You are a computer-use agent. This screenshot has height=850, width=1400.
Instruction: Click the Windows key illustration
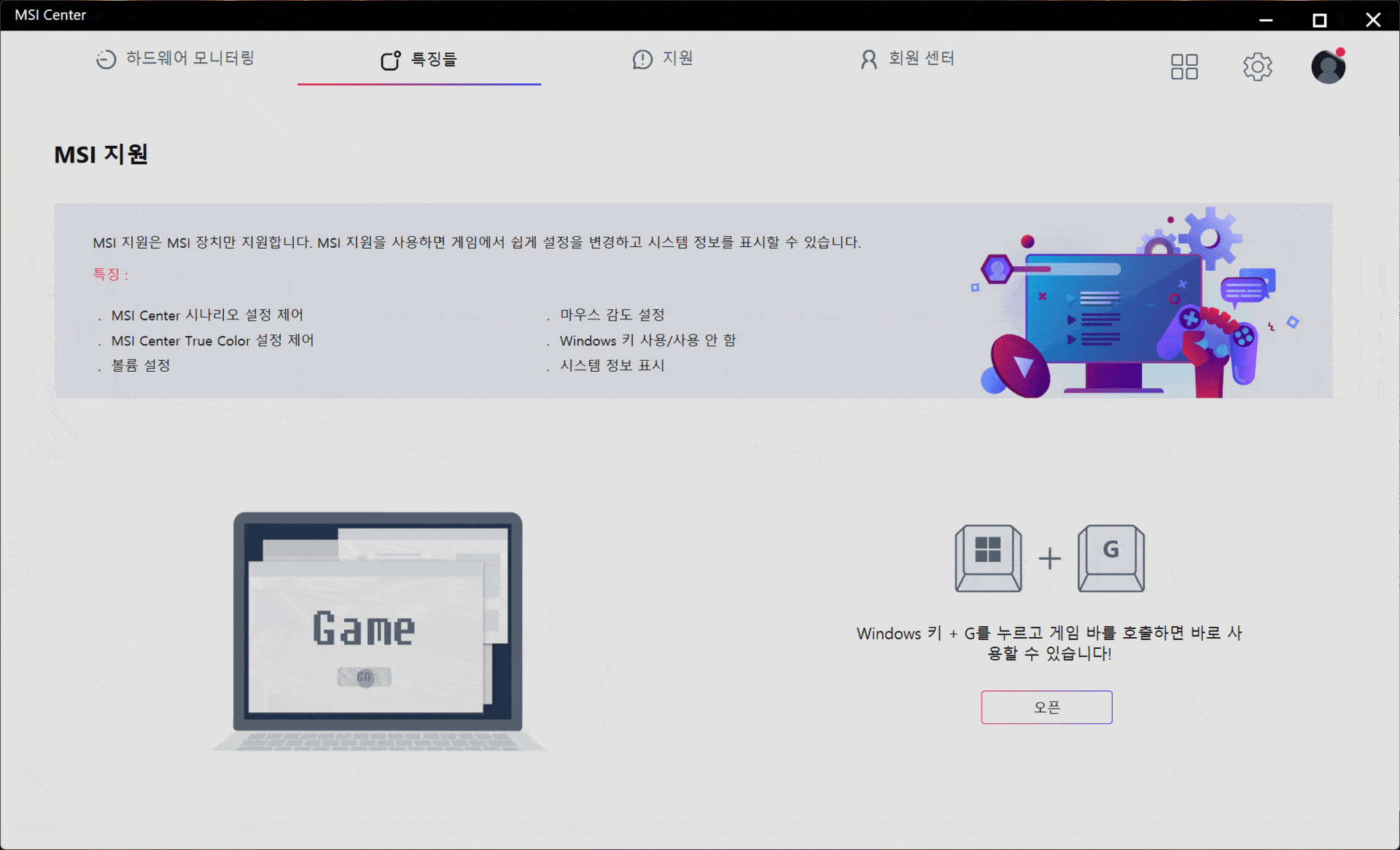click(x=988, y=558)
